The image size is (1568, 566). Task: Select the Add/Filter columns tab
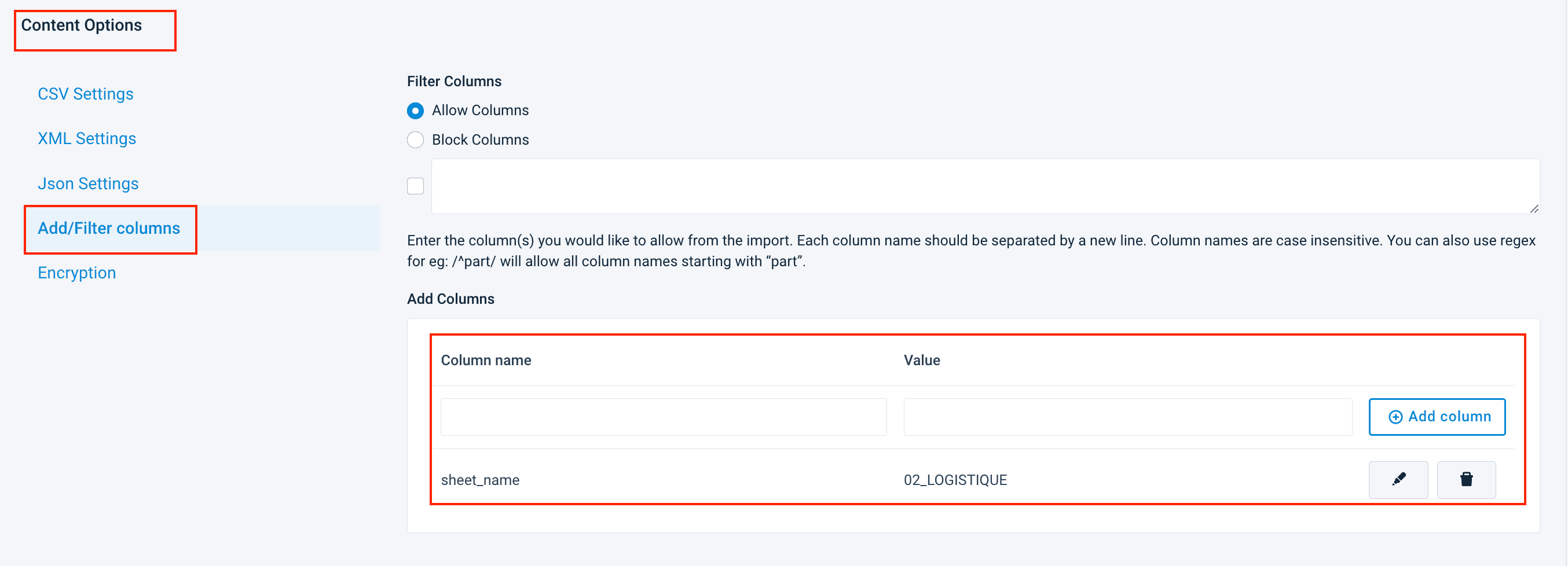[x=108, y=228]
